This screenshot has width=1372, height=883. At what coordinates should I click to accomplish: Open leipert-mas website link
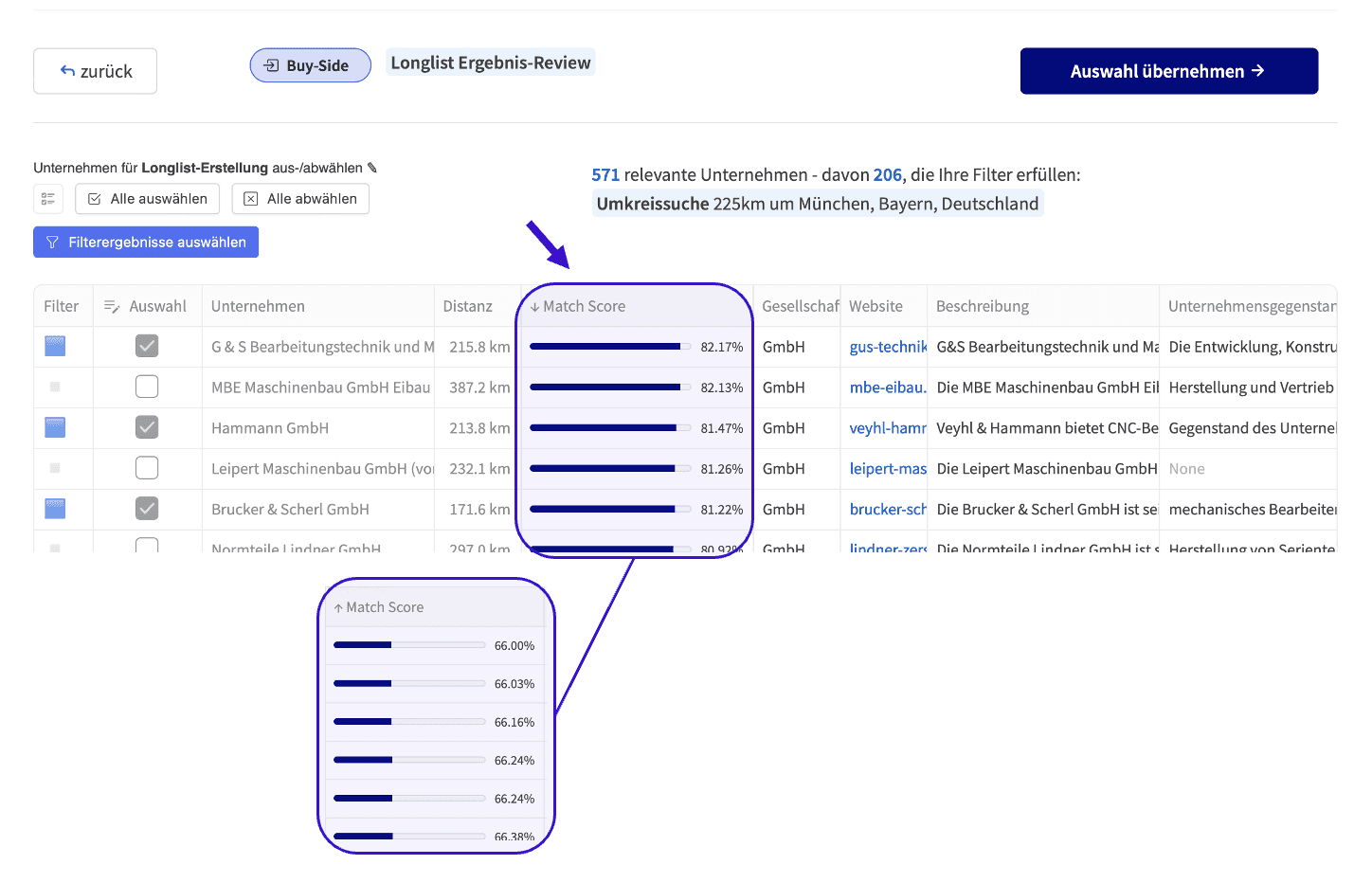pos(888,469)
